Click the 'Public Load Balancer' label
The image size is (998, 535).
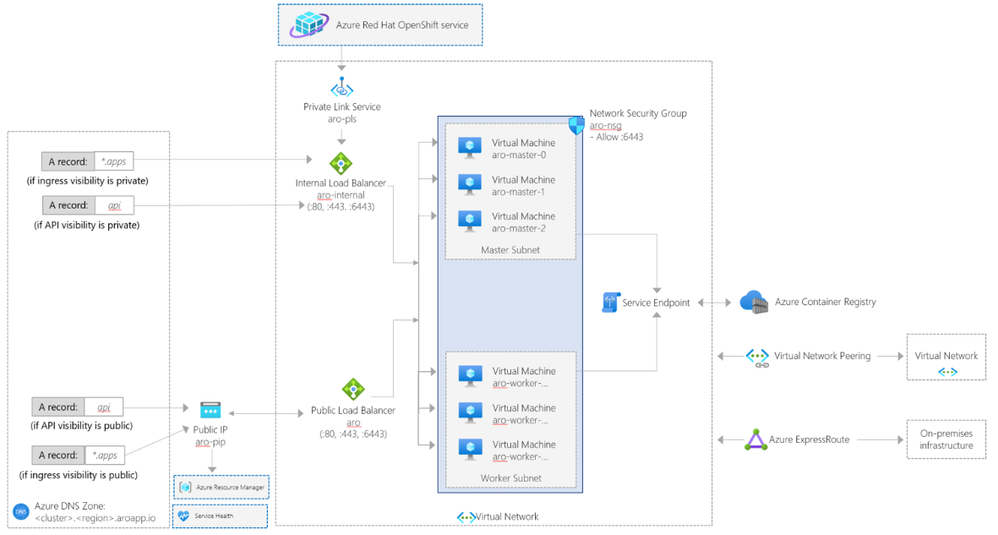[x=353, y=410]
